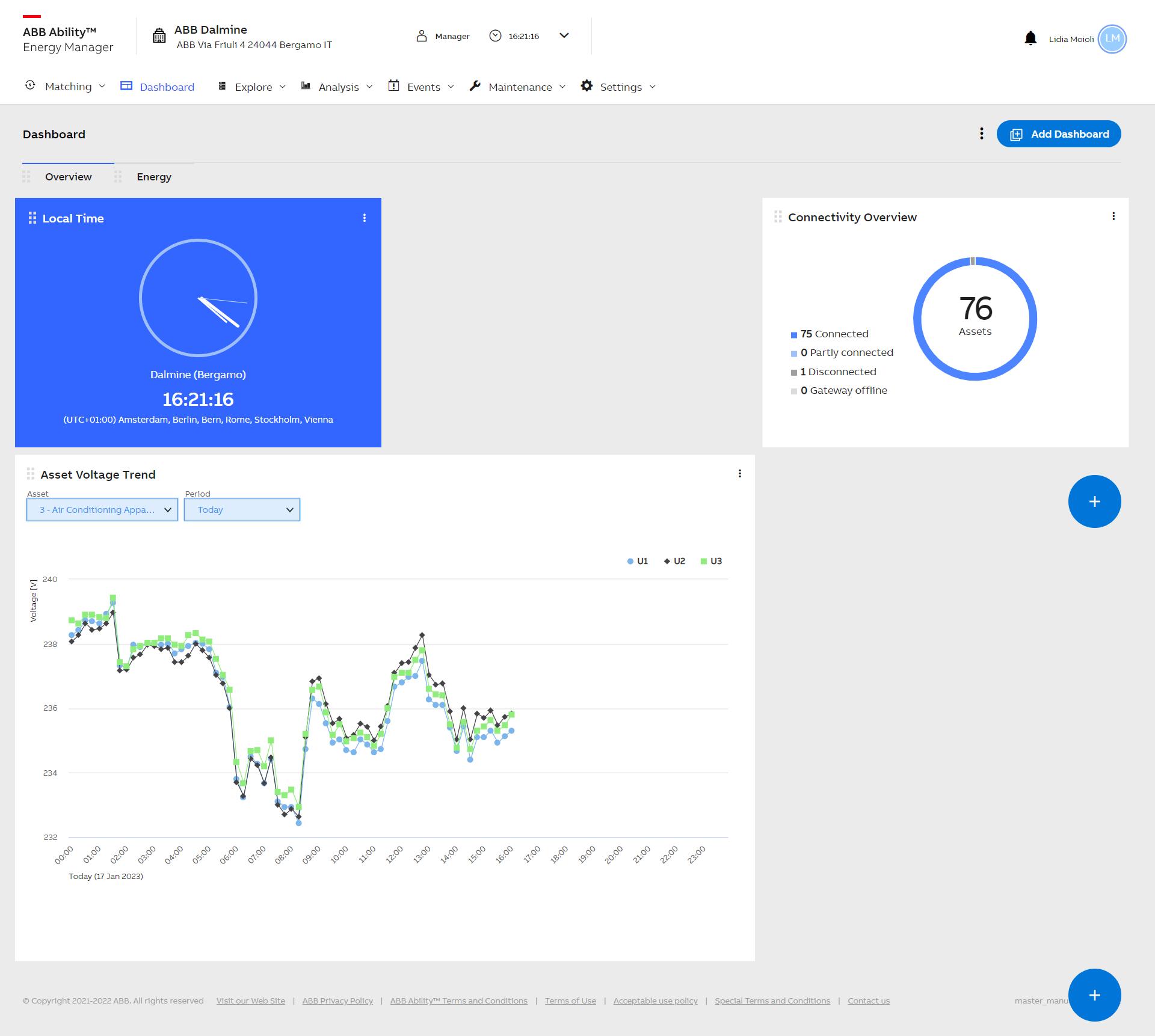Click Add Dashboard button
The width and height of the screenshot is (1155, 1036).
(1058, 134)
